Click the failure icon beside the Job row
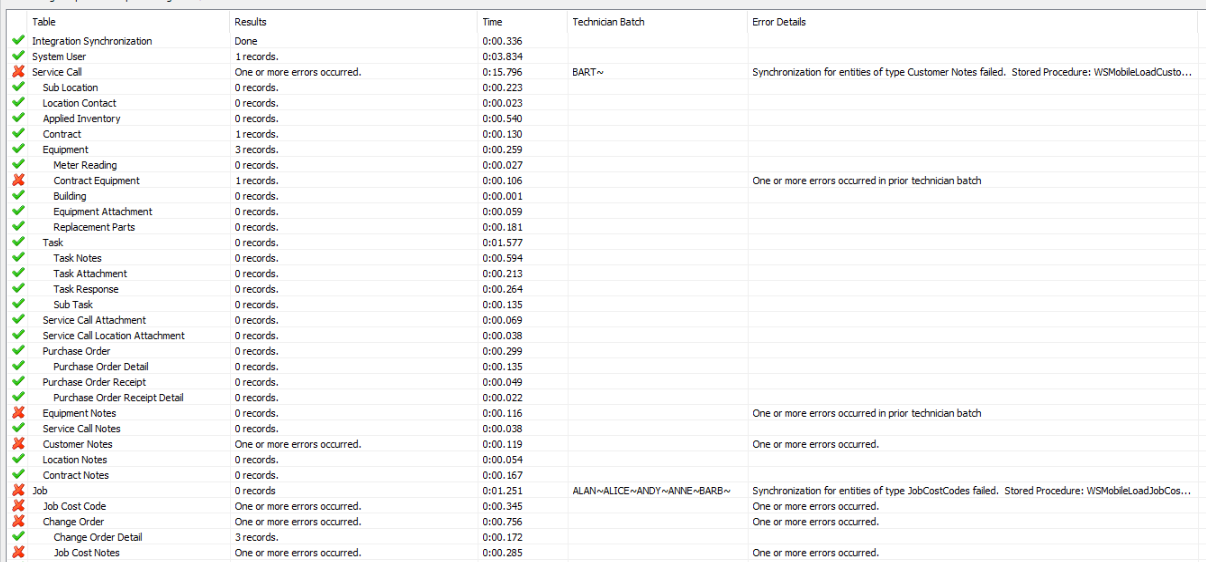 point(18,490)
